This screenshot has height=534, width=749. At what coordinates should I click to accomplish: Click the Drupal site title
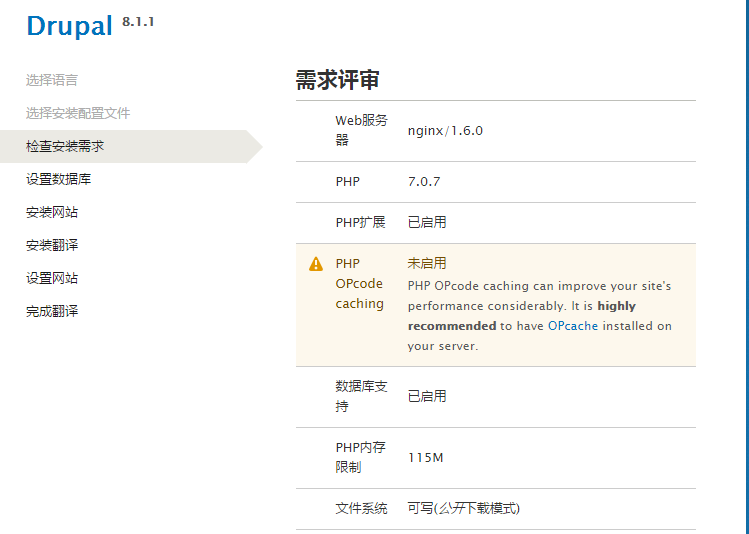click(69, 25)
